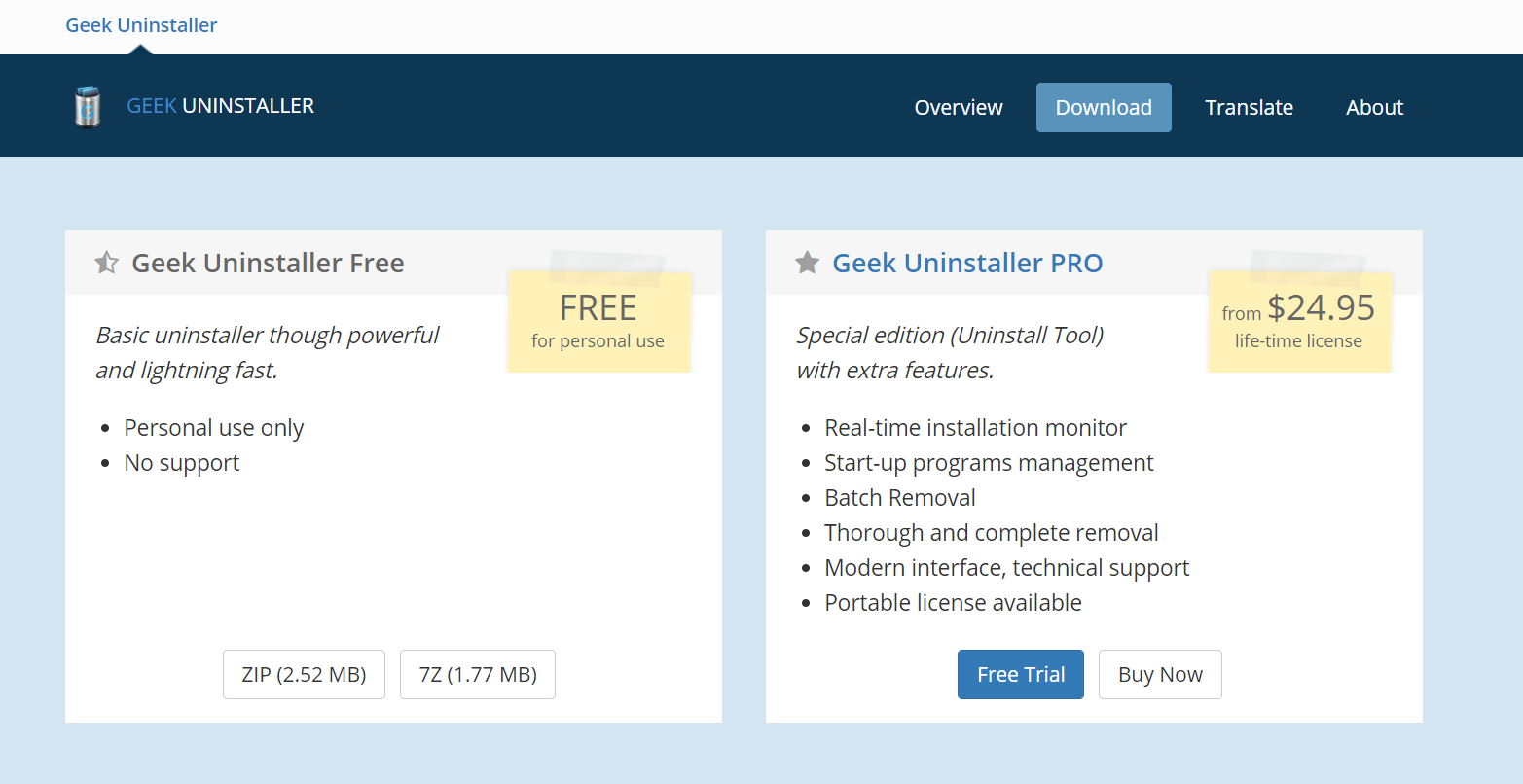
Task: Select the Download nav tab
Action: click(1104, 107)
